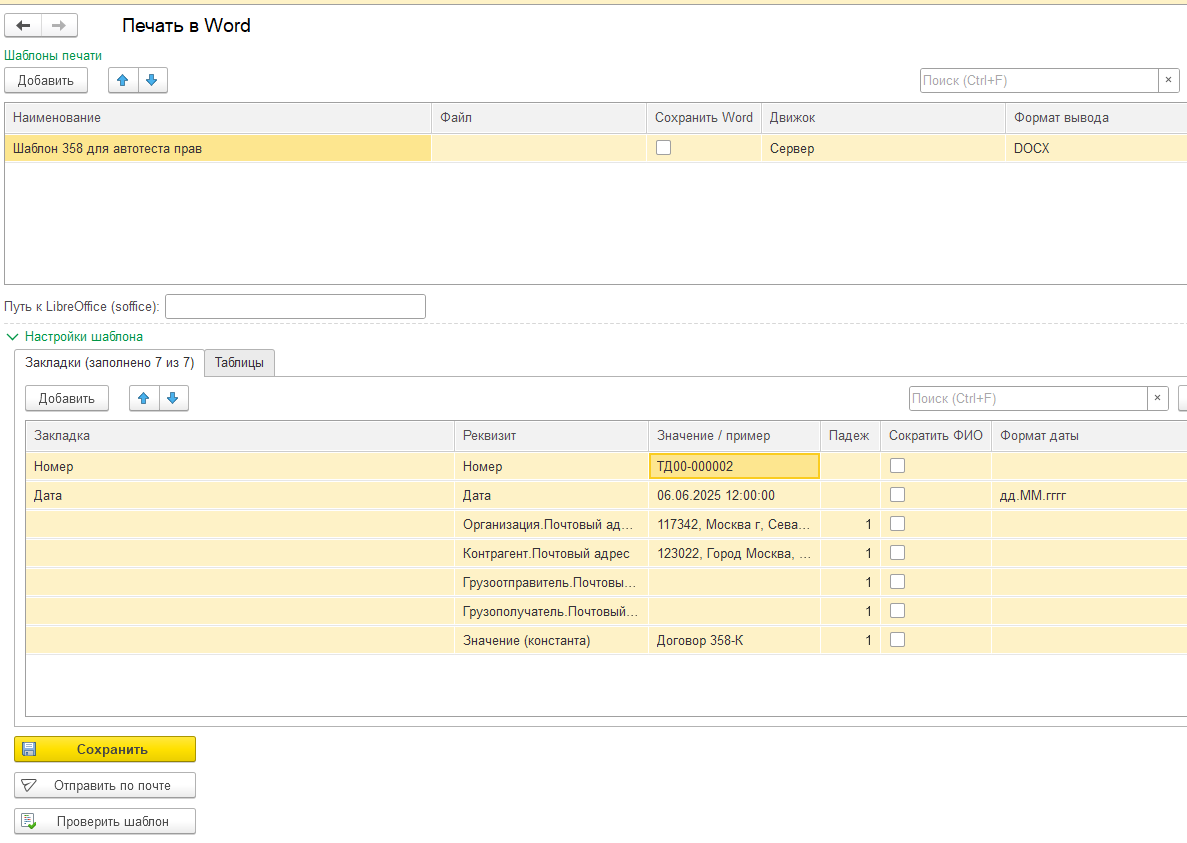Toggle Сократить ФИО for Контрагент.Почтовый адрес row
Image resolution: width=1187 pixels, height=843 pixels.
(x=897, y=553)
